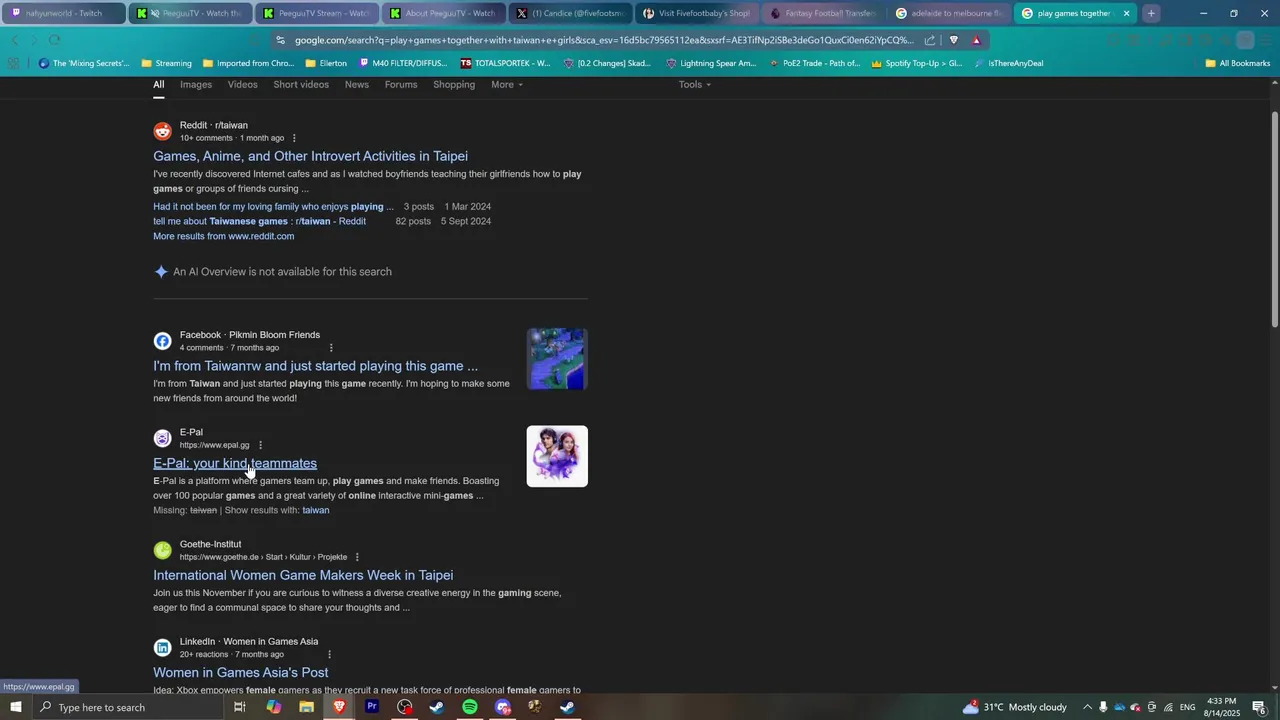Click the microphone tray icon

1103,707
